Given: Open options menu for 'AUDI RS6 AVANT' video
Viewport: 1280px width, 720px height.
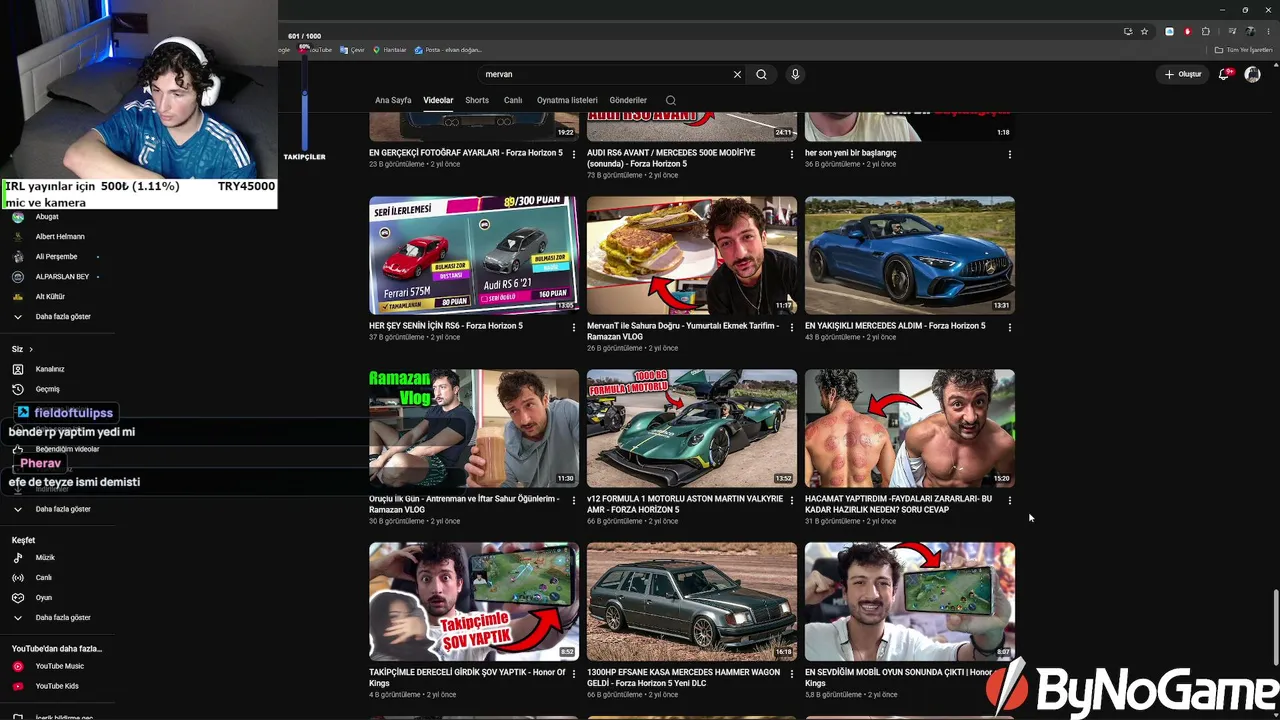Looking at the screenshot, I should (792, 154).
